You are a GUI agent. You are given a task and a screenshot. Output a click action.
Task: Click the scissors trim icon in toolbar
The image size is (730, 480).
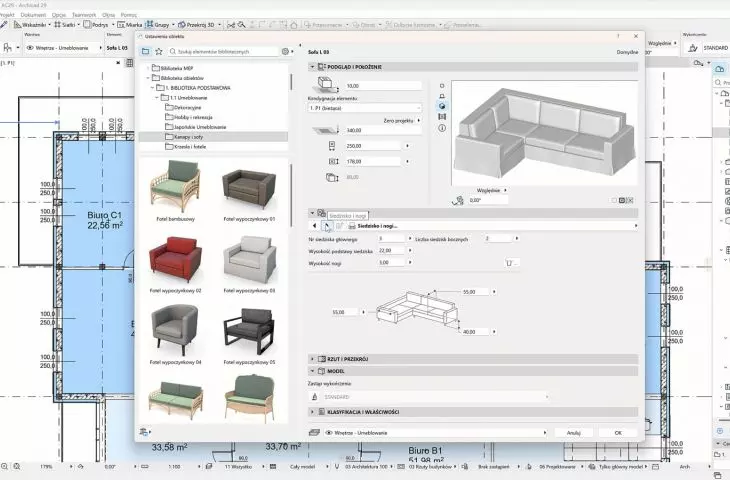coord(230,25)
